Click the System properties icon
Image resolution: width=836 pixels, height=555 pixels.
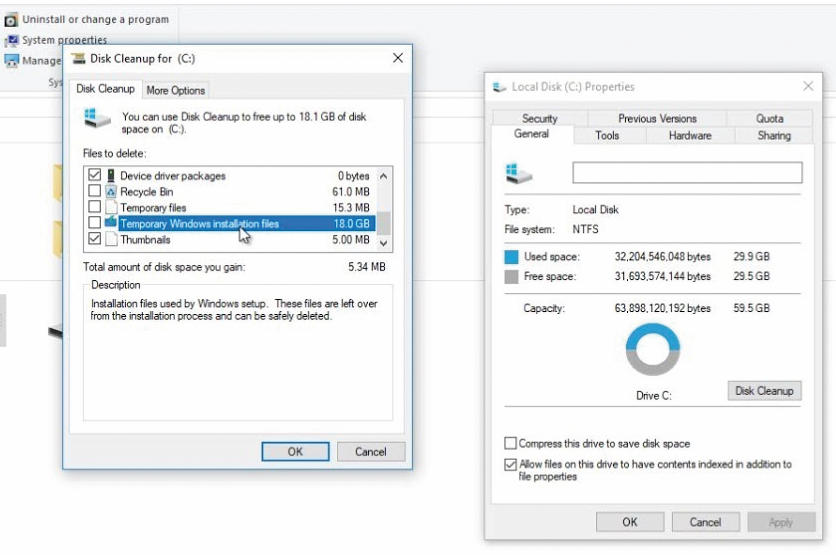point(11,41)
